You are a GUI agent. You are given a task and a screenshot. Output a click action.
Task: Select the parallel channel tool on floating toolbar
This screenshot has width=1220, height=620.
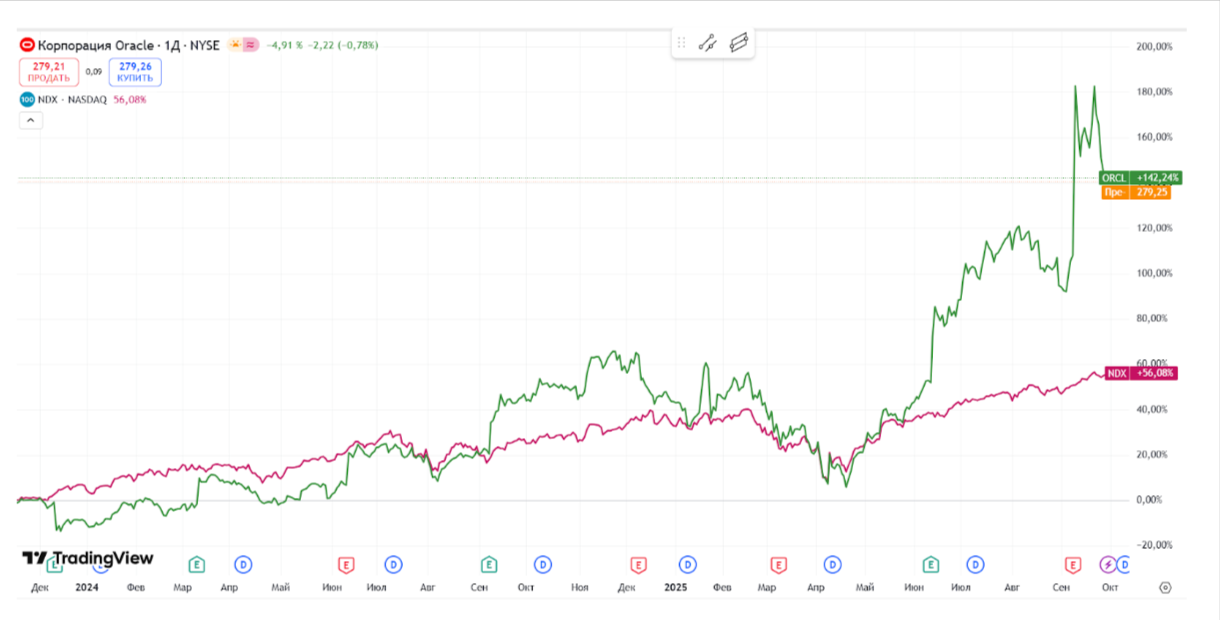pyautogui.click(x=741, y=42)
